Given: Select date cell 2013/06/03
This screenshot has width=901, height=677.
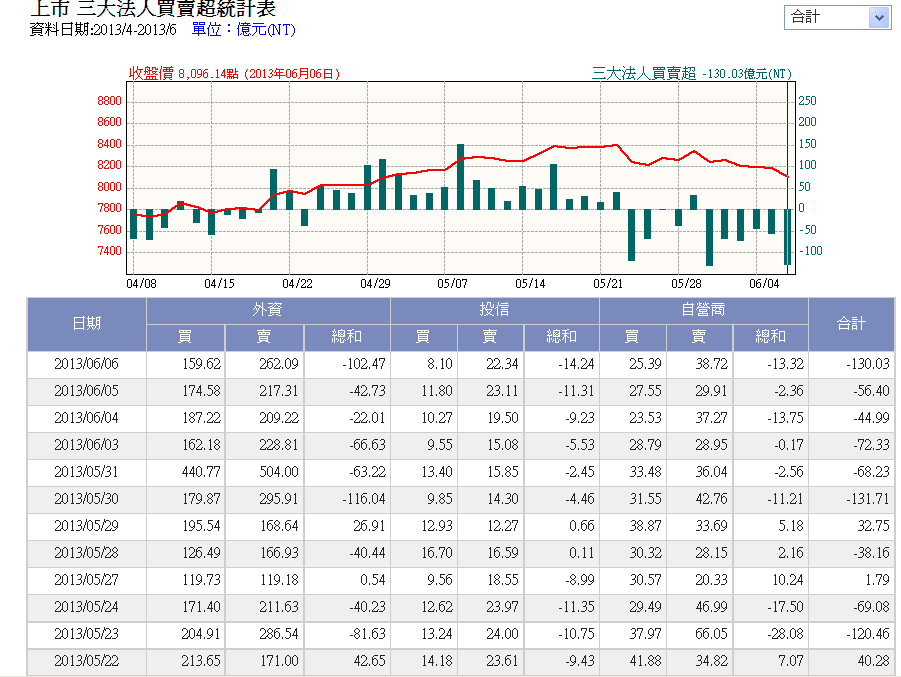Looking at the screenshot, I should (x=86, y=445).
